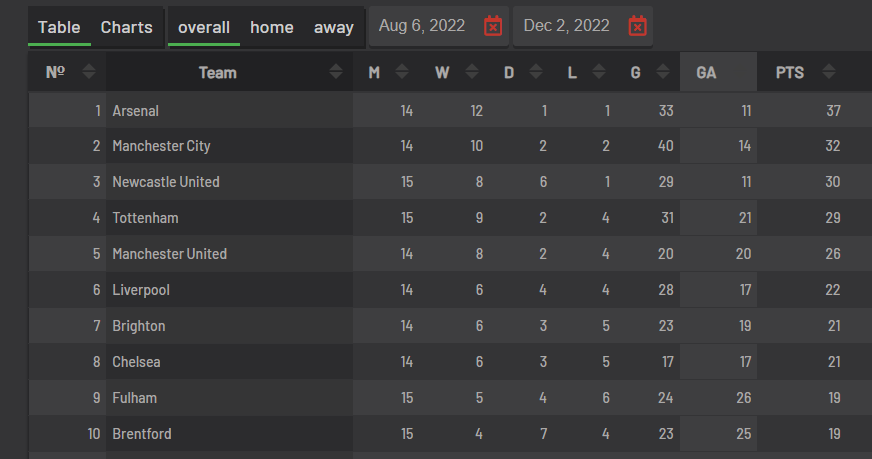The image size is (872, 459).
Task: Open Arsenal team link
Action: [x=136, y=110]
